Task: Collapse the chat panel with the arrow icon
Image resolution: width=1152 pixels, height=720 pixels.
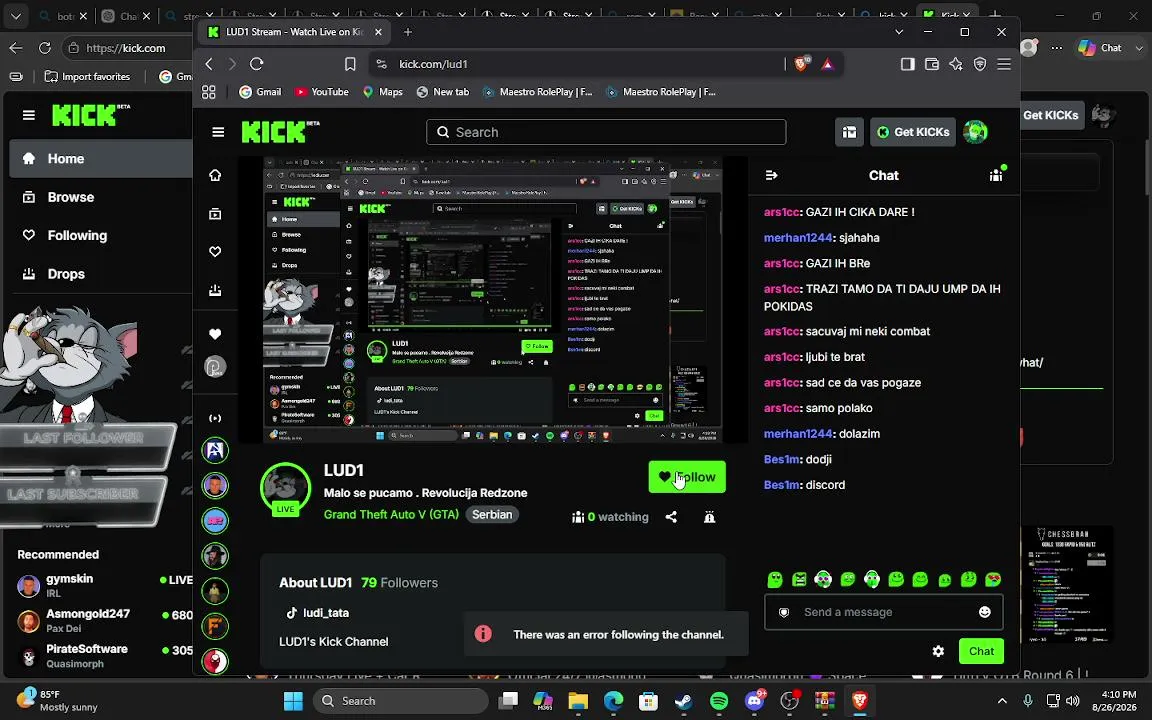Action: tap(771, 176)
